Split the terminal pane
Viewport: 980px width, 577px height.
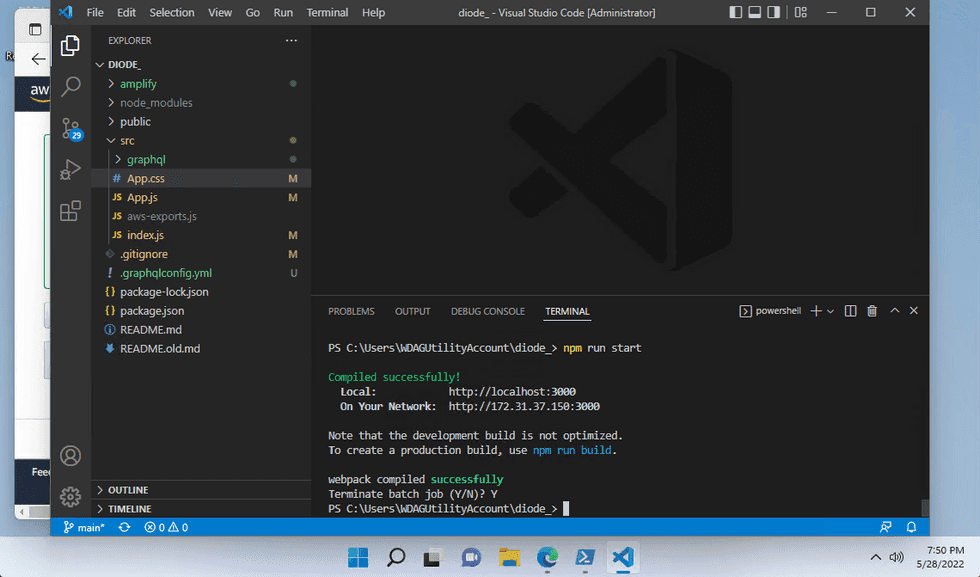click(850, 311)
